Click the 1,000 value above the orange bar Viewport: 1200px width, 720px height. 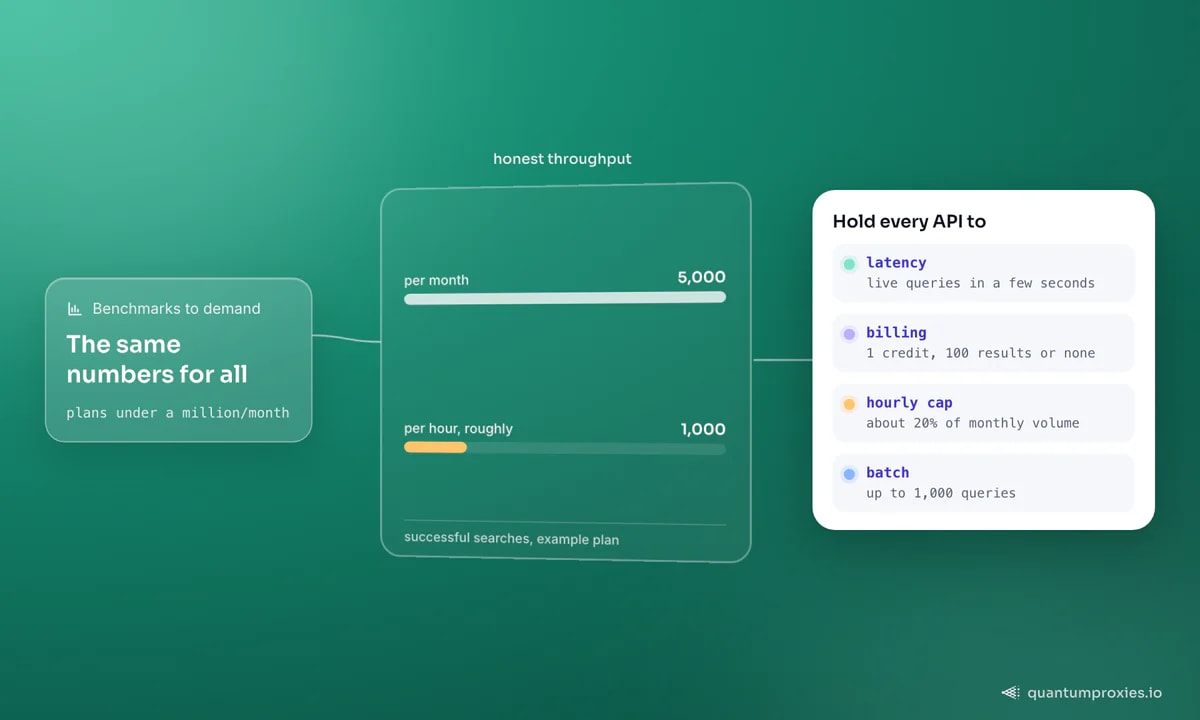[703, 429]
